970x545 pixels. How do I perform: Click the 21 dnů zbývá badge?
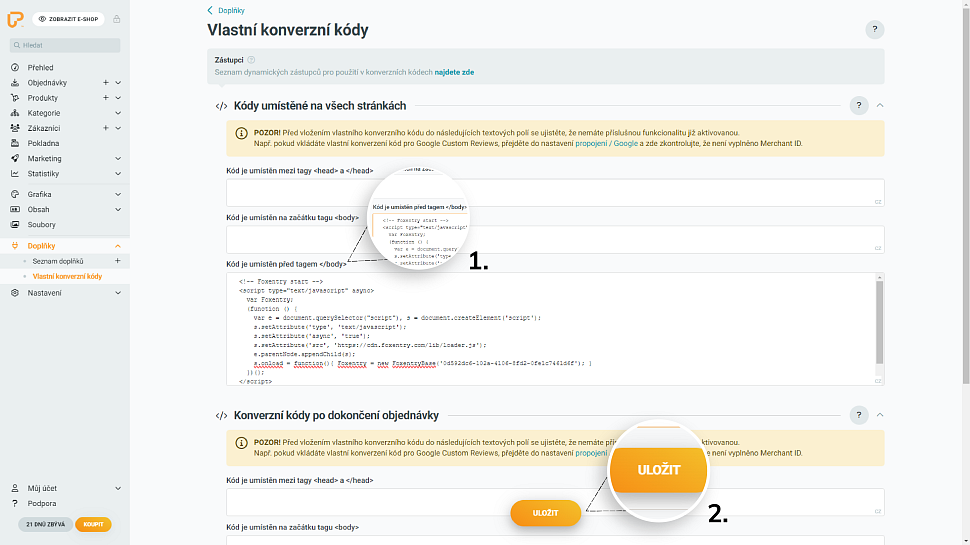(x=46, y=525)
